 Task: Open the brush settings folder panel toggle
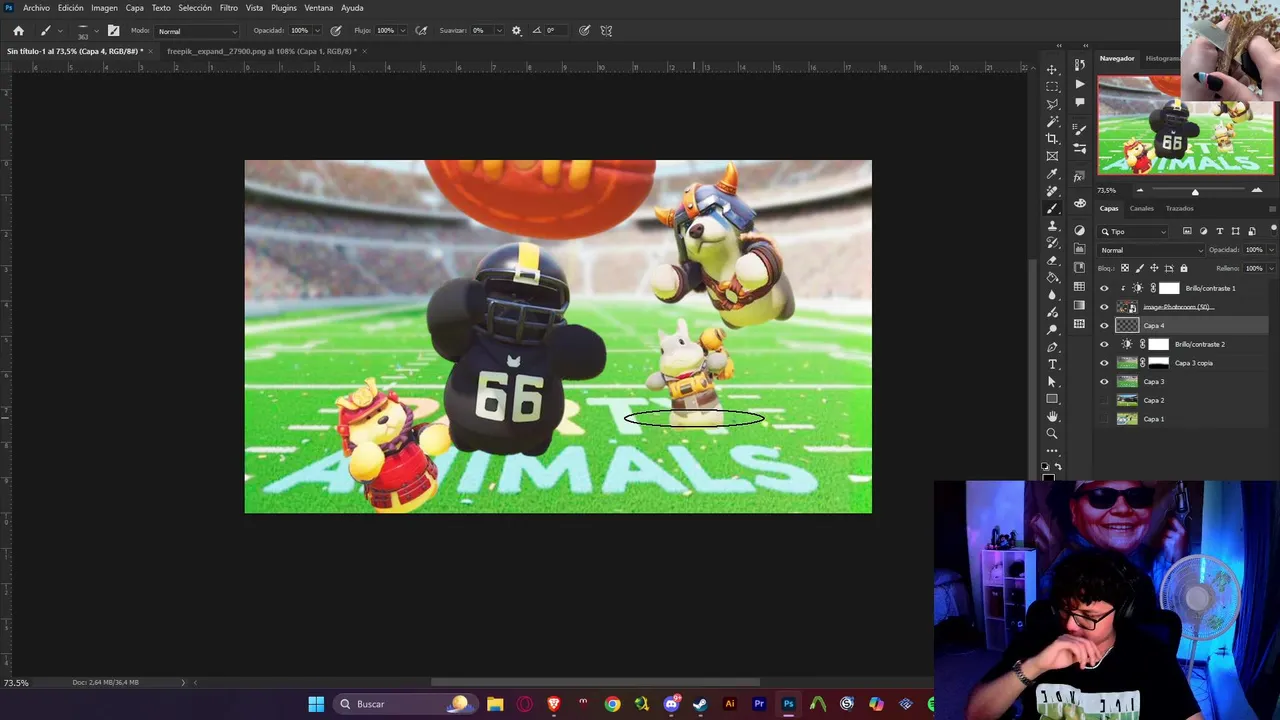coord(113,31)
